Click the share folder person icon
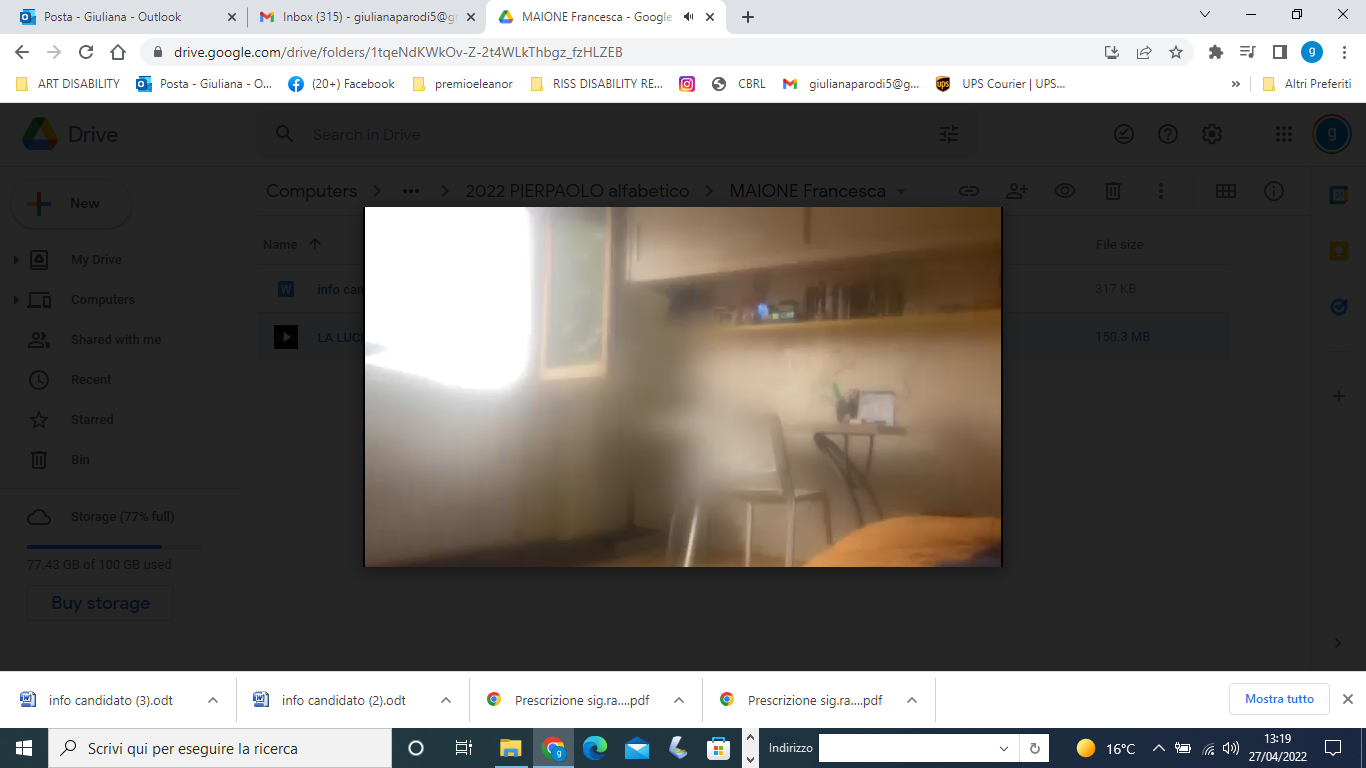The width and height of the screenshot is (1366, 768). (x=1017, y=191)
